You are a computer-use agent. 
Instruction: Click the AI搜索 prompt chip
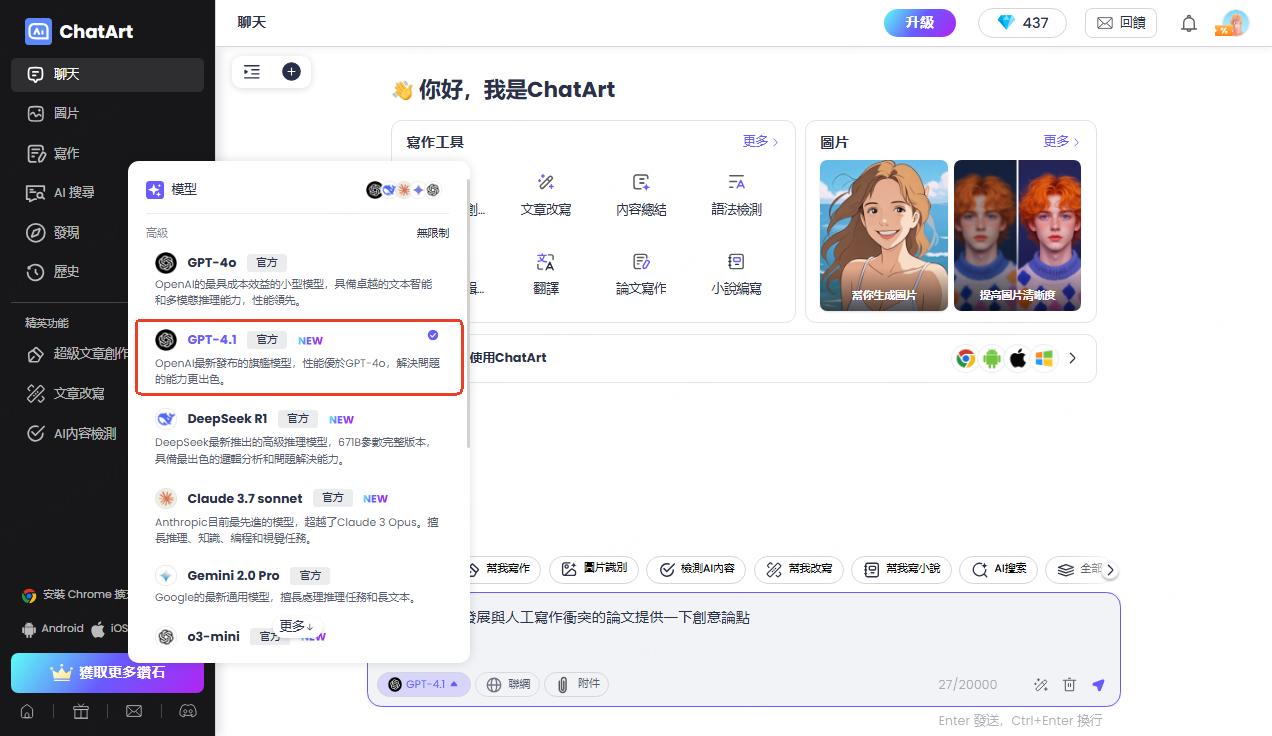point(999,569)
